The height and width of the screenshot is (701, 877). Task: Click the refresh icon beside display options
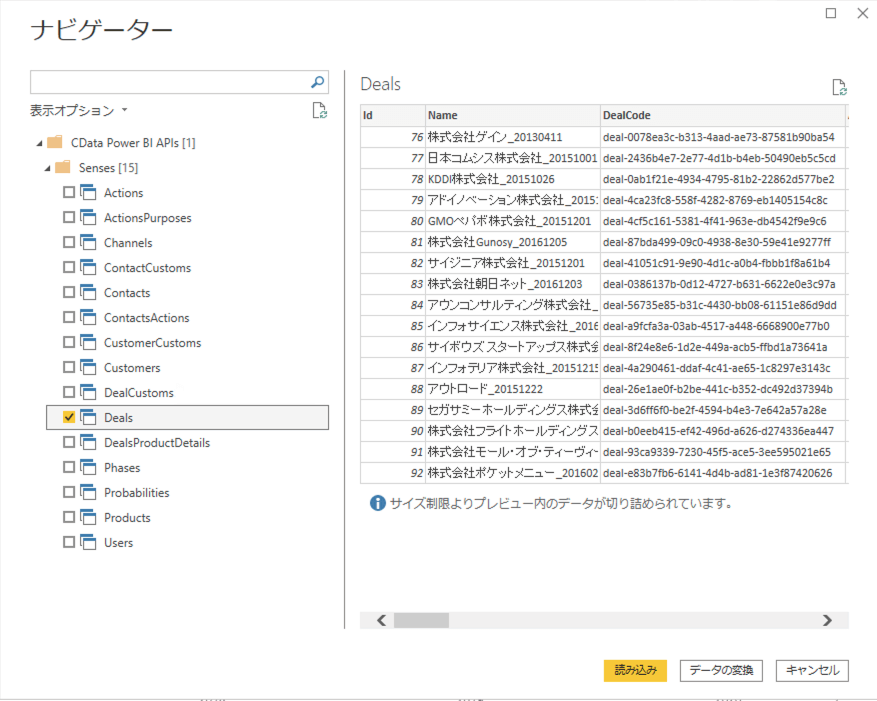pos(319,110)
